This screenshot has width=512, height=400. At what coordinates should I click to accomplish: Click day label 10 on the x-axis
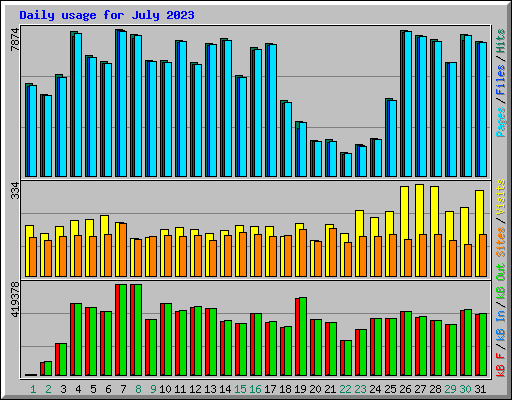165,389
